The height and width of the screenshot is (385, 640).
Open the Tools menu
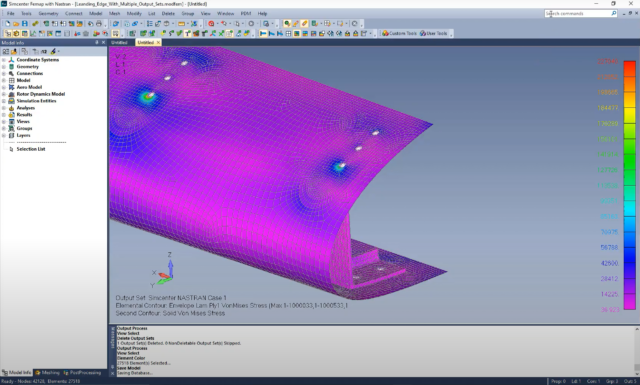point(26,13)
